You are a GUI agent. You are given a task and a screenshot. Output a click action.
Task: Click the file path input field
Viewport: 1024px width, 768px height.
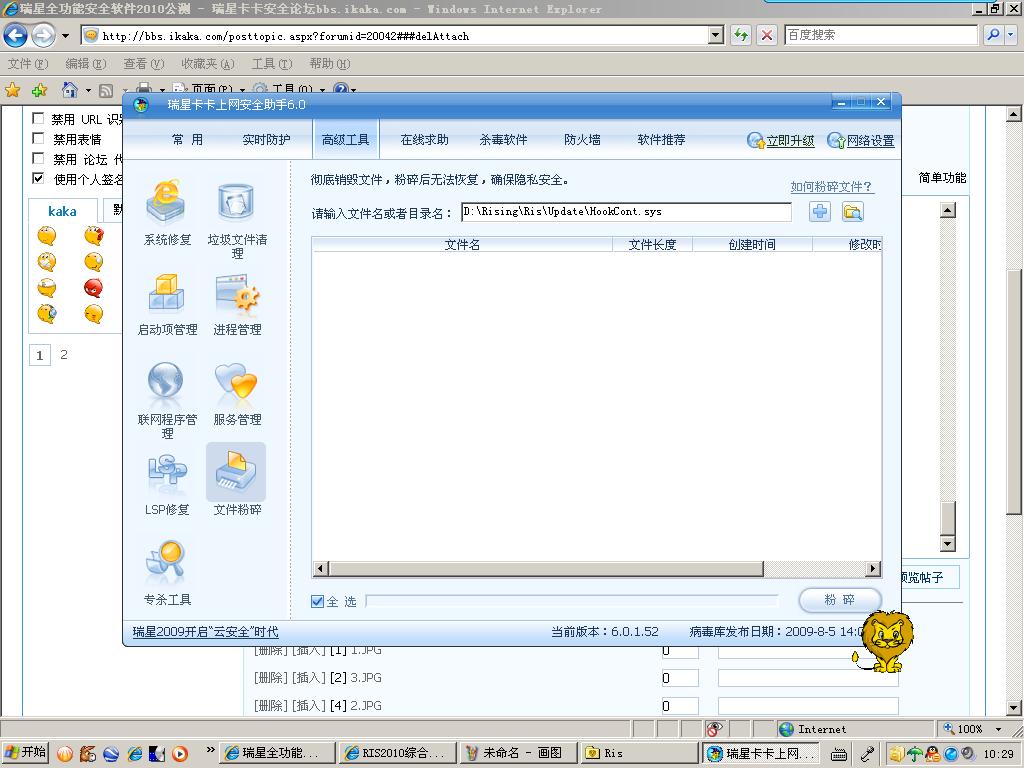click(626, 212)
